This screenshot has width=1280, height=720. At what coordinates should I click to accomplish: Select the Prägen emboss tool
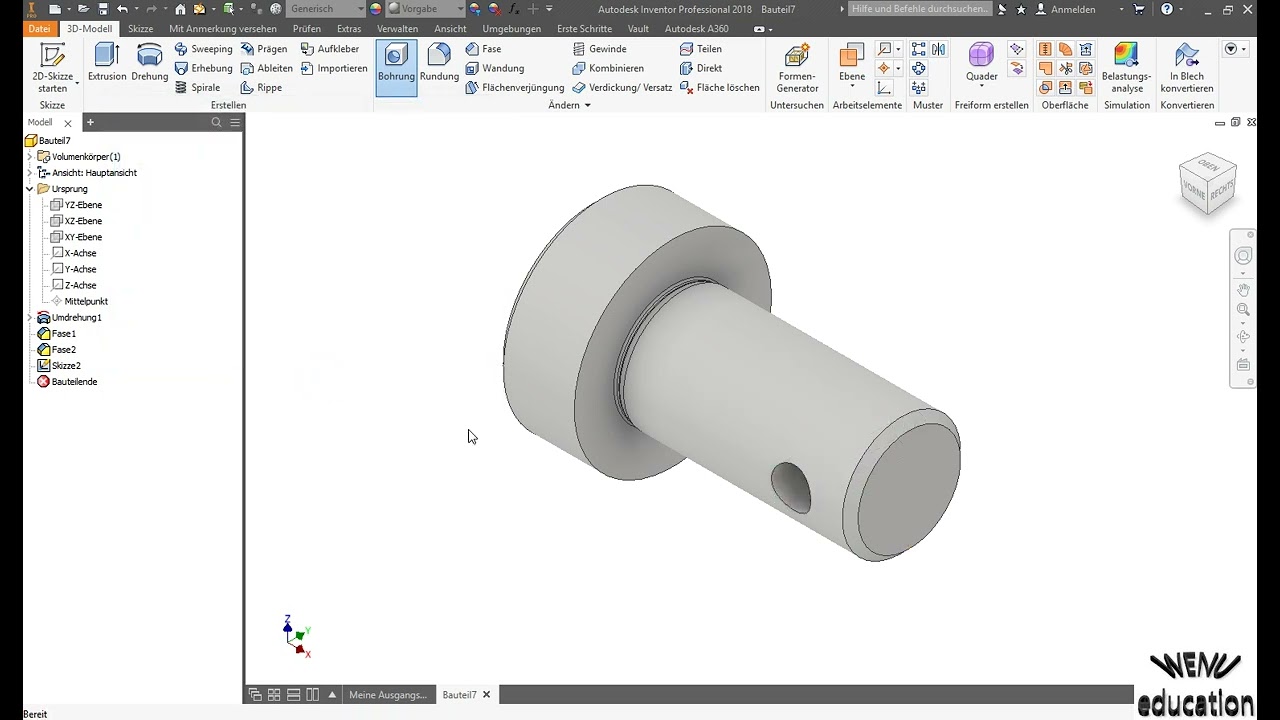coord(263,49)
